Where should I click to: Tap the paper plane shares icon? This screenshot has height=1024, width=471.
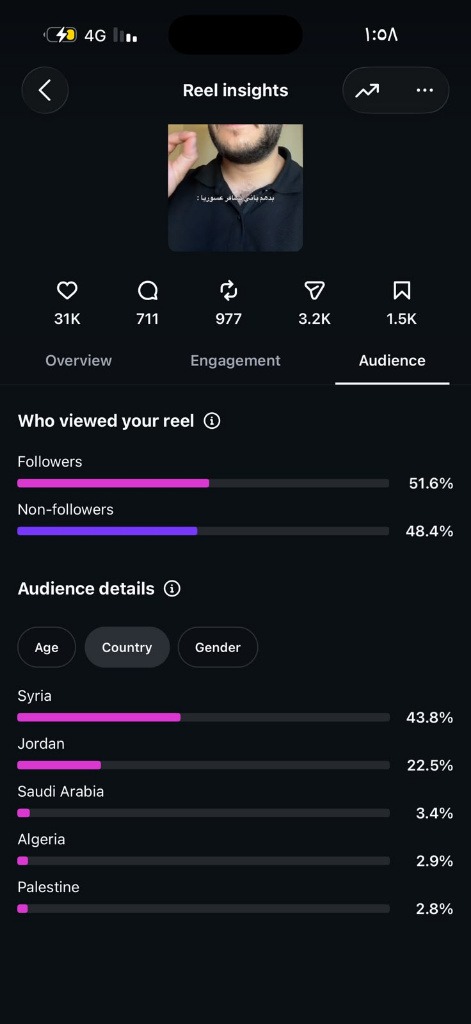pos(315,291)
